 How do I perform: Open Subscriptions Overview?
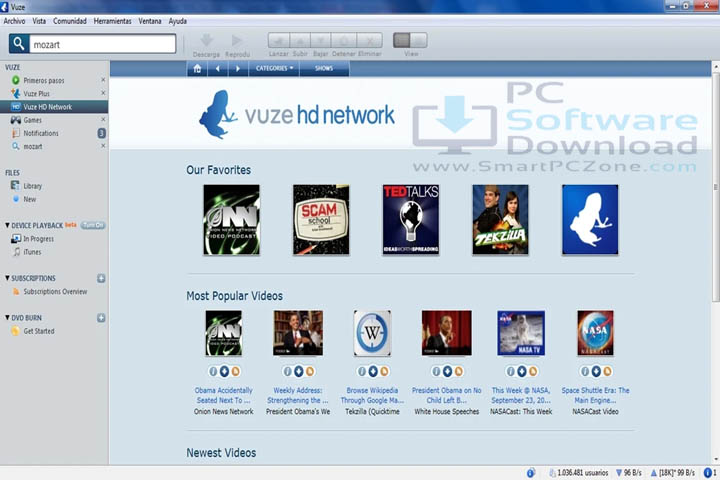click(55, 292)
